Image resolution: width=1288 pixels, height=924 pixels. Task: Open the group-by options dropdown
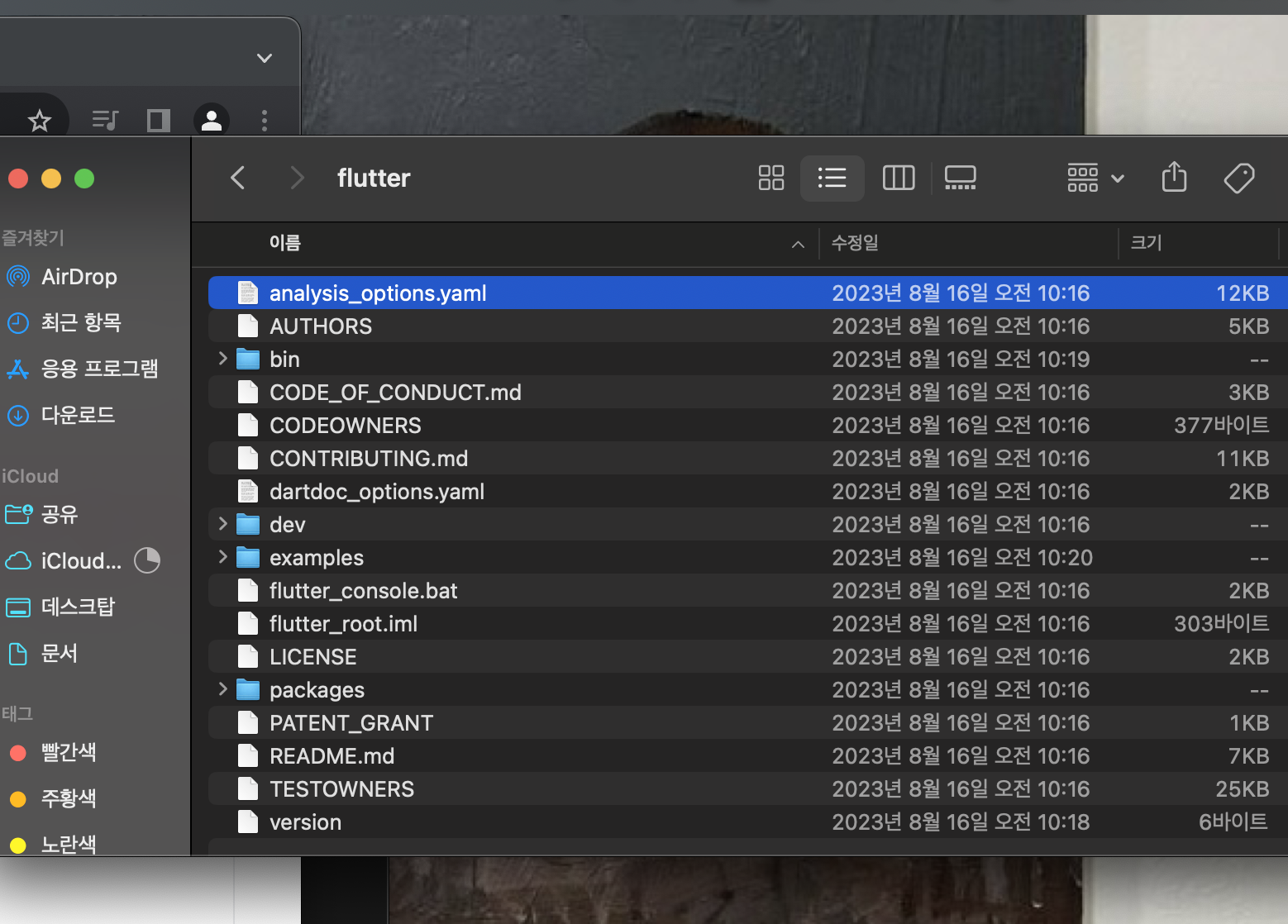(1095, 178)
